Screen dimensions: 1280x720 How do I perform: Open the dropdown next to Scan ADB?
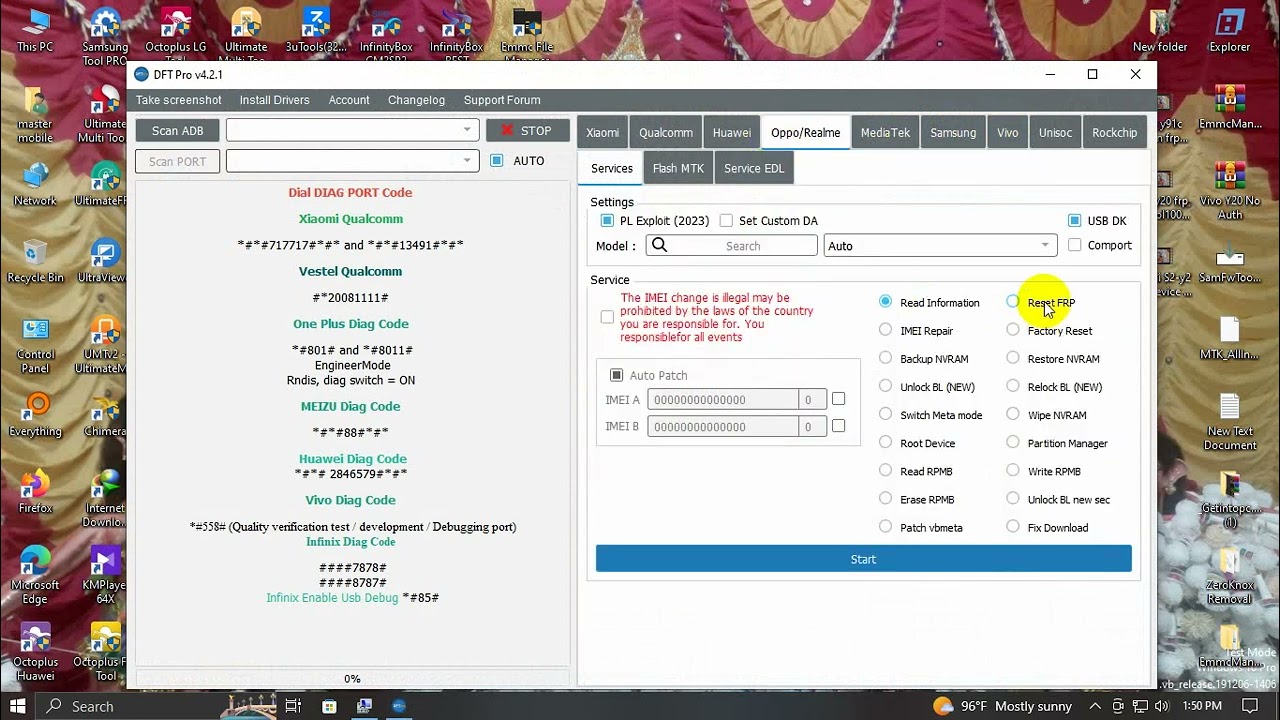(x=466, y=130)
